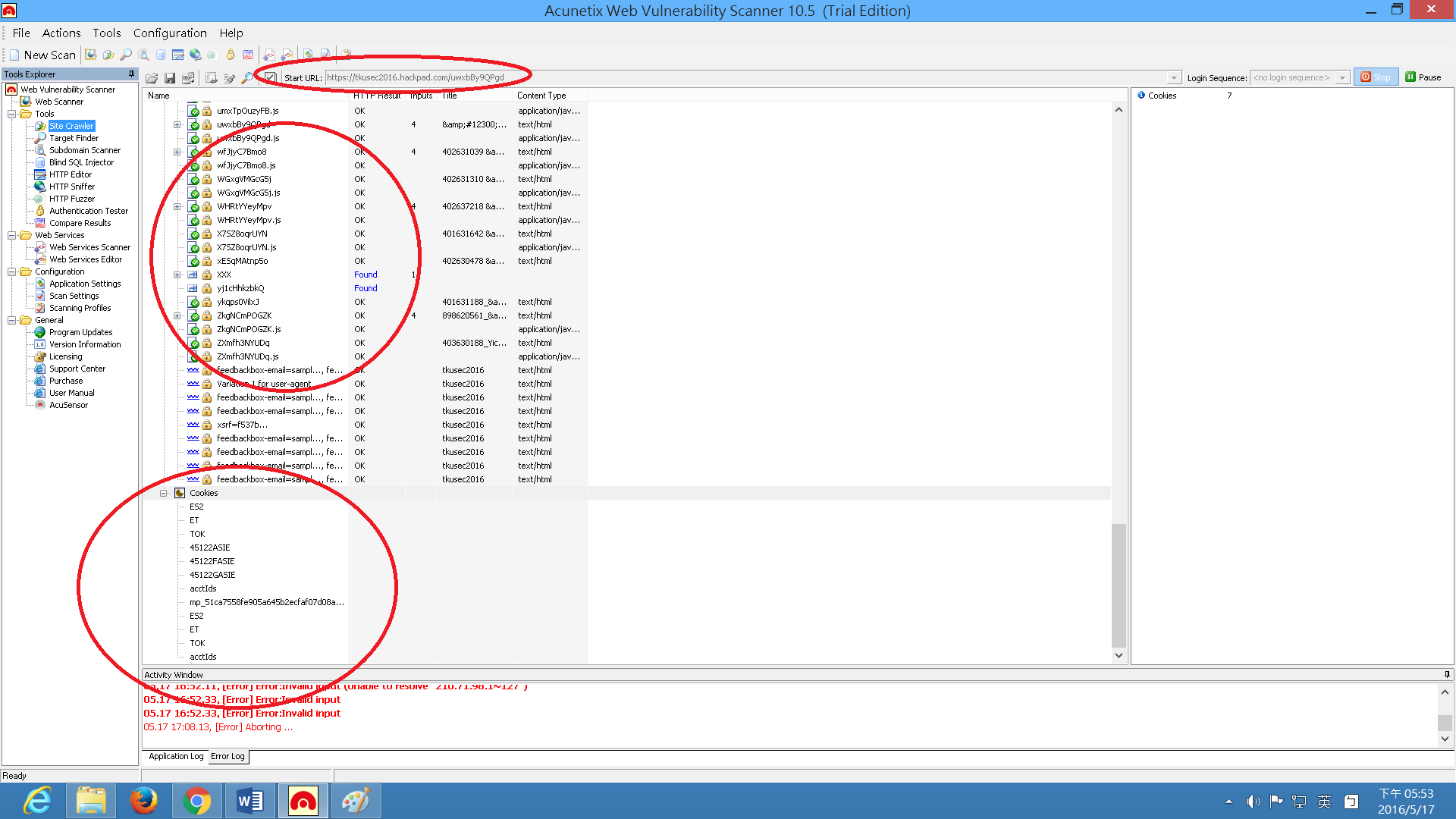Open Web Services Editor toolbar icon
The image size is (1456, 819).
point(287,55)
